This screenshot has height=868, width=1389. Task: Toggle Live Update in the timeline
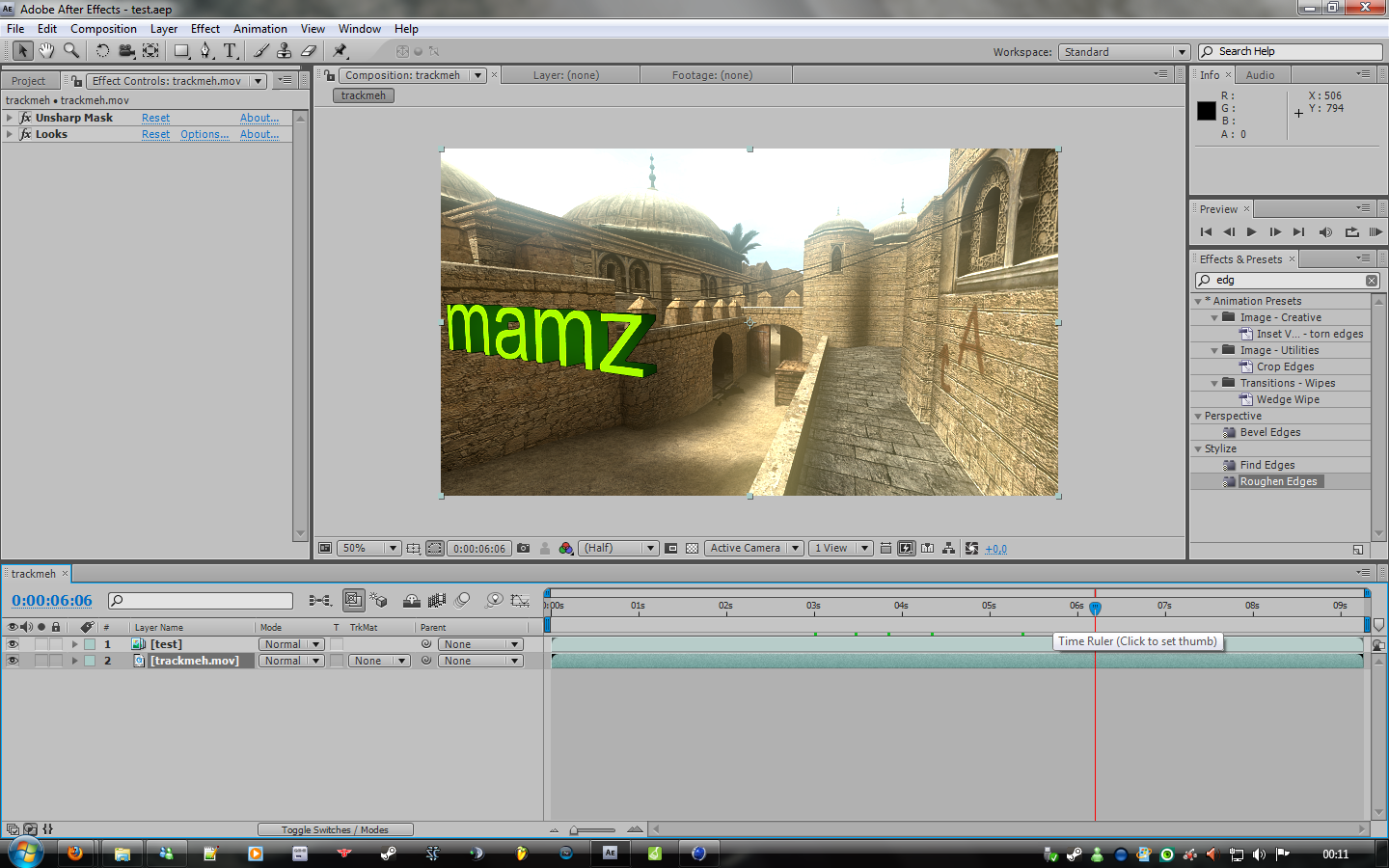coord(354,600)
